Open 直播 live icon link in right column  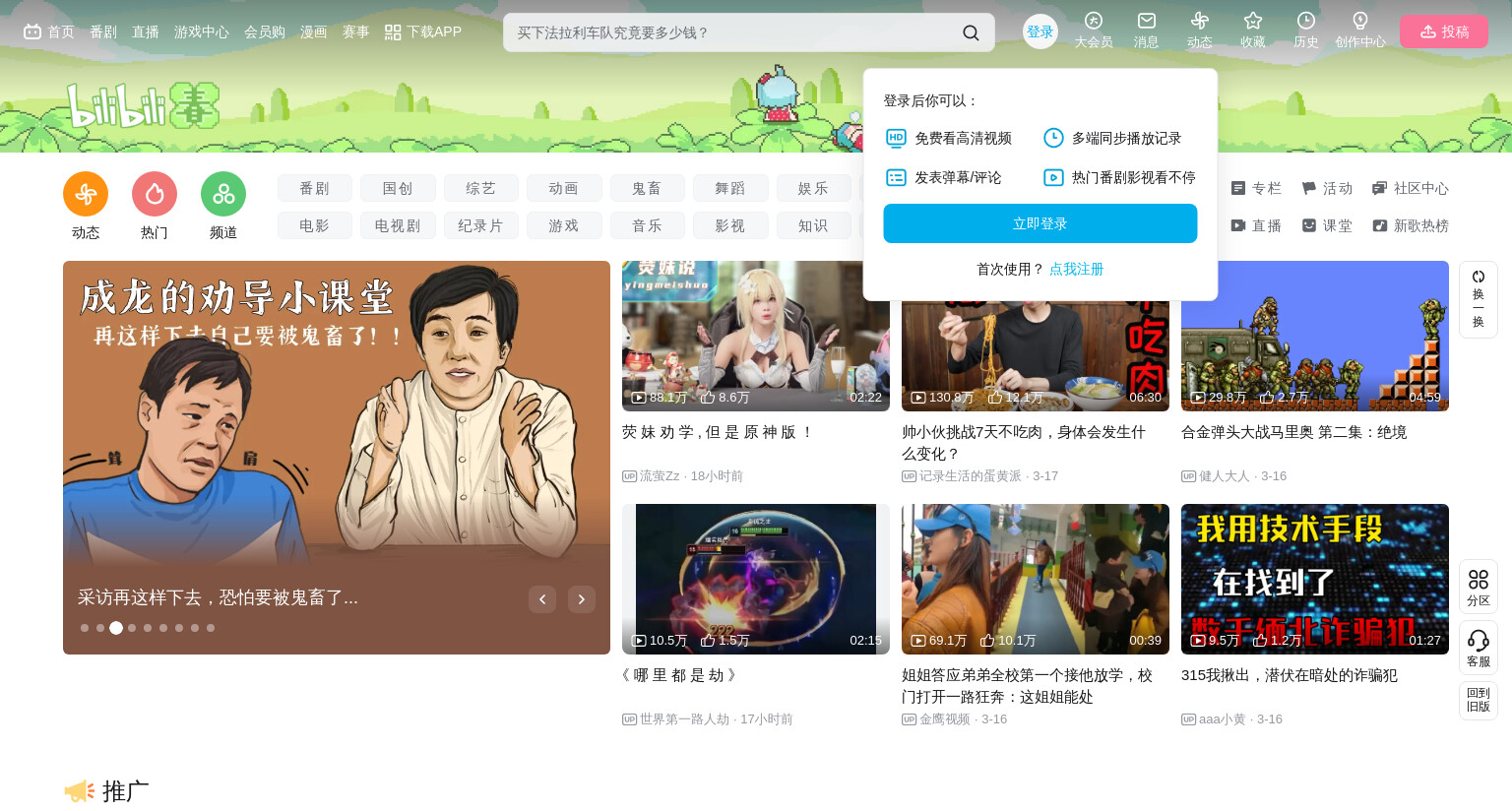(1256, 225)
